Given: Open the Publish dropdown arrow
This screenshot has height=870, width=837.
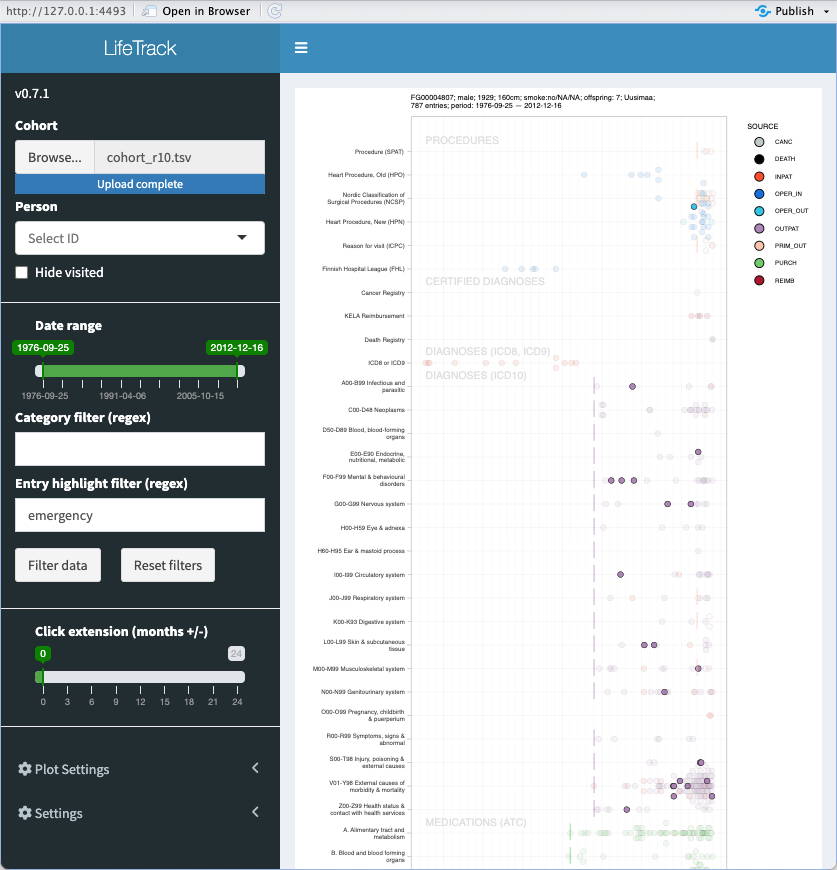Looking at the screenshot, I should click(x=826, y=11).
